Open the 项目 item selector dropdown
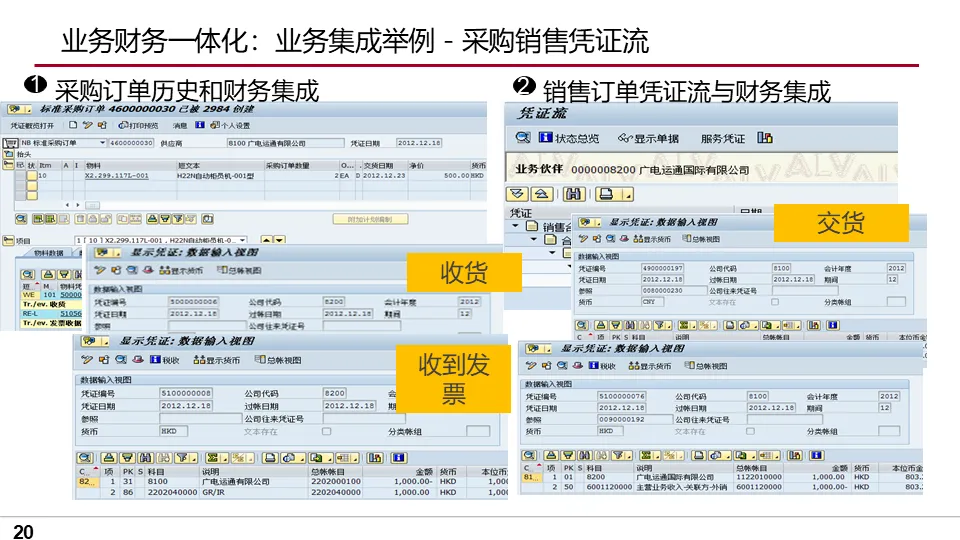Image resolution: width=960 pixels, height=540 pixels. (242, 240)
